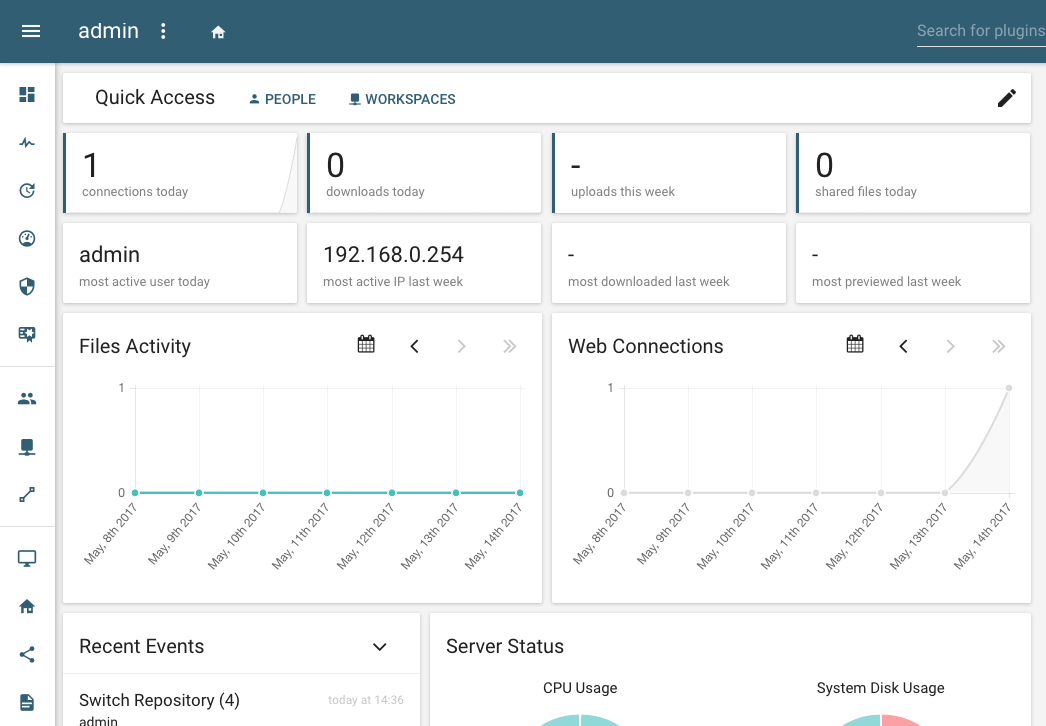Jump to latest in Files Activity
The width and height of the screenshot is (1046, 726).
510,346
